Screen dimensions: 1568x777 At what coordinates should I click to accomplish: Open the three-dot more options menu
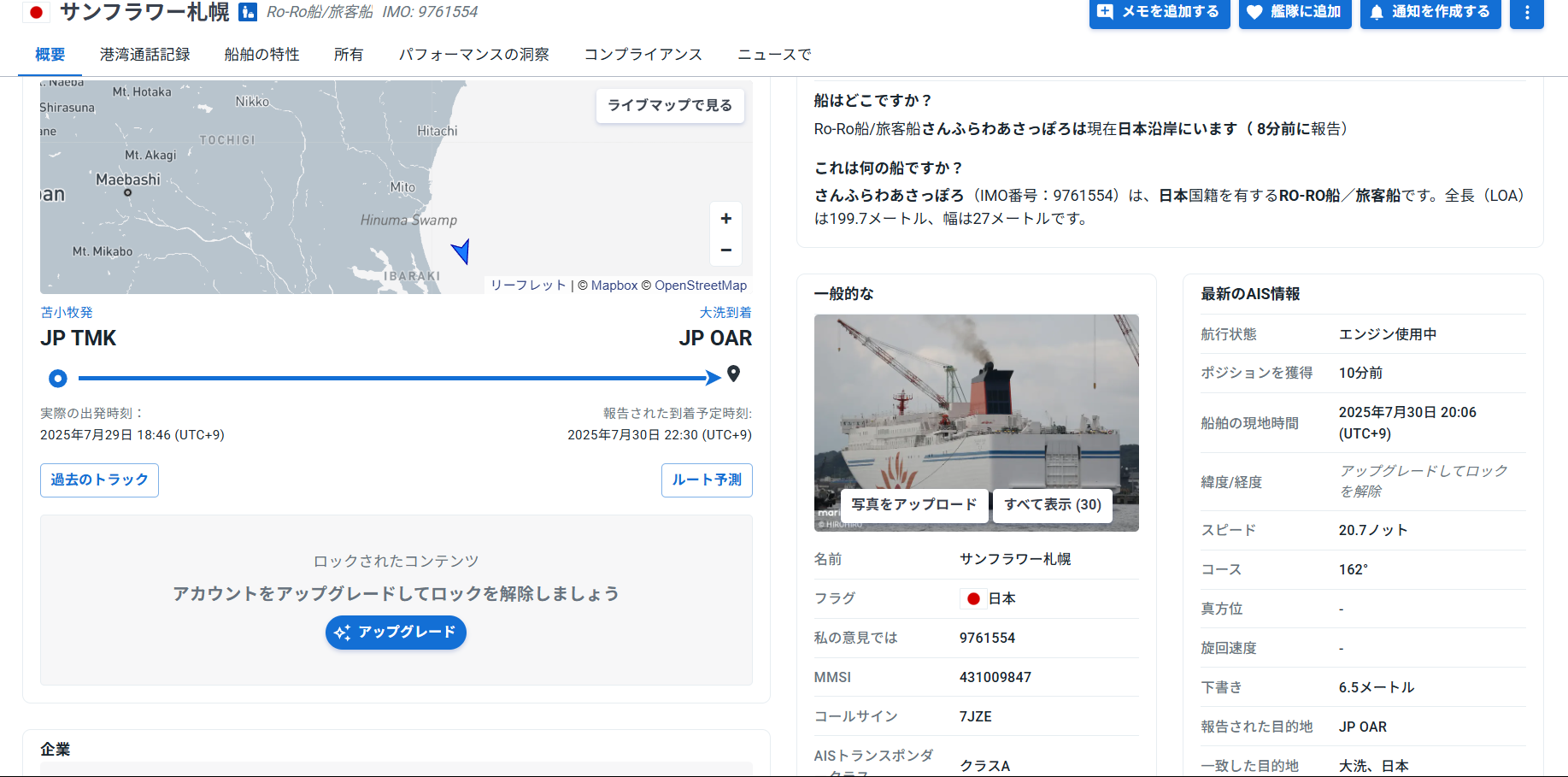1526,12
